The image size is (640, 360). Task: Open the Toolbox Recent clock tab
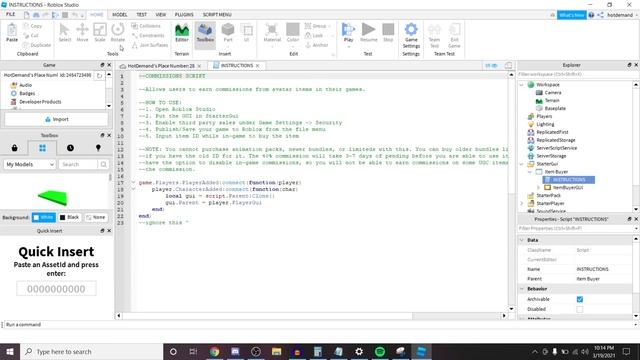pyautogui.click(x=70, y=148)
